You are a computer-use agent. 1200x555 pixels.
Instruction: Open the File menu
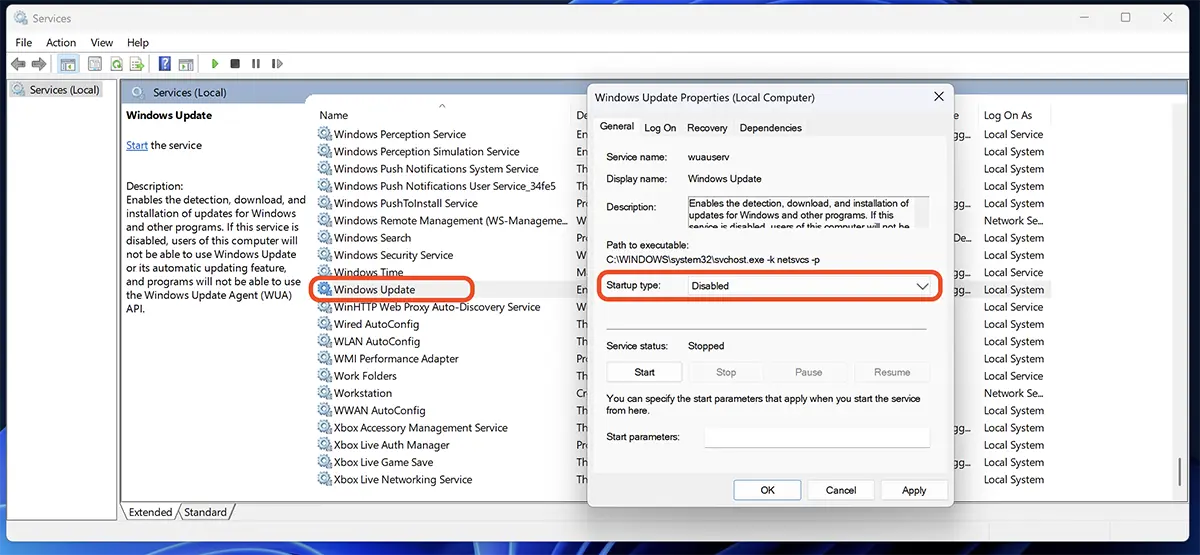pyautogui.click(x=24, y=43)
